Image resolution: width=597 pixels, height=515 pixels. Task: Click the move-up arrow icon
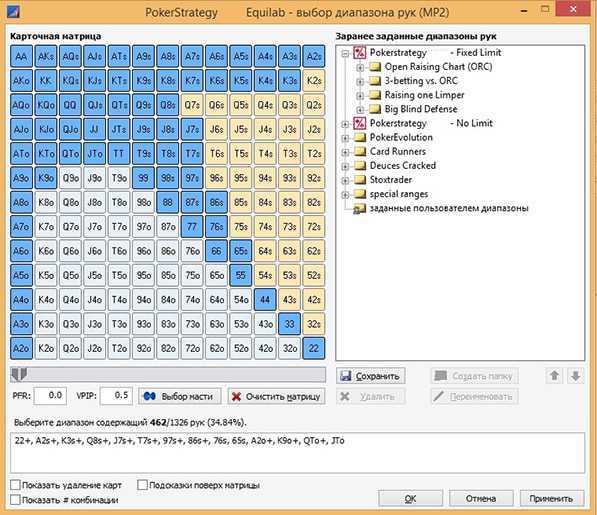coord(554,376)
